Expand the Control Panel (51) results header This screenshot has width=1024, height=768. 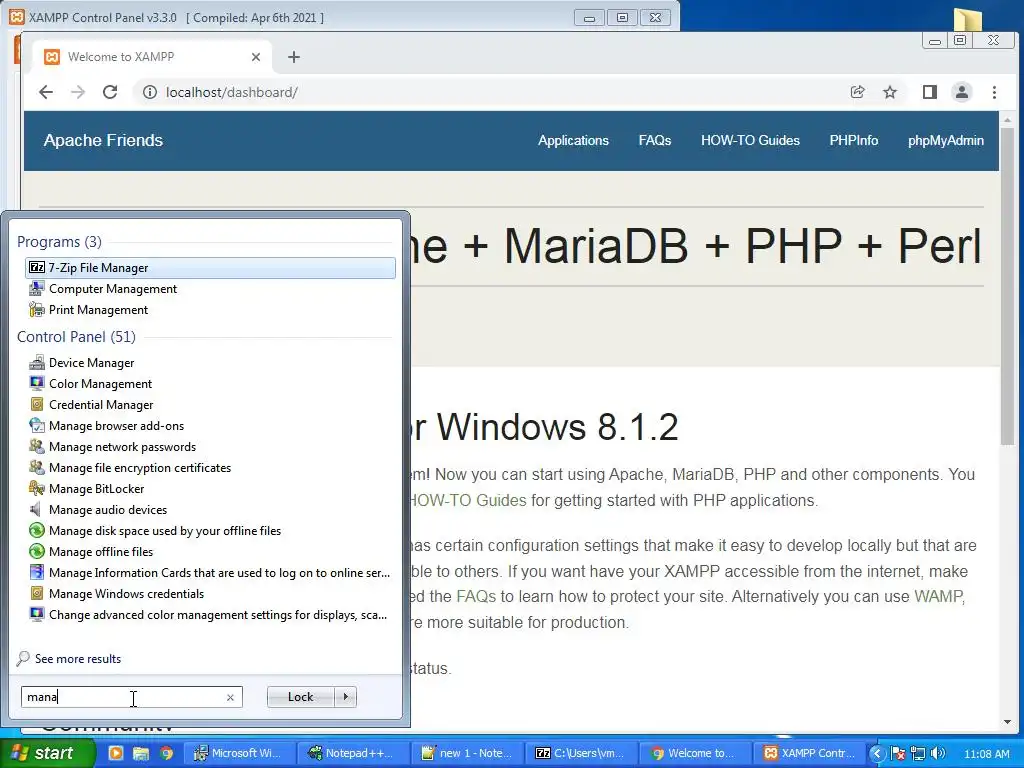coord(76,336)
